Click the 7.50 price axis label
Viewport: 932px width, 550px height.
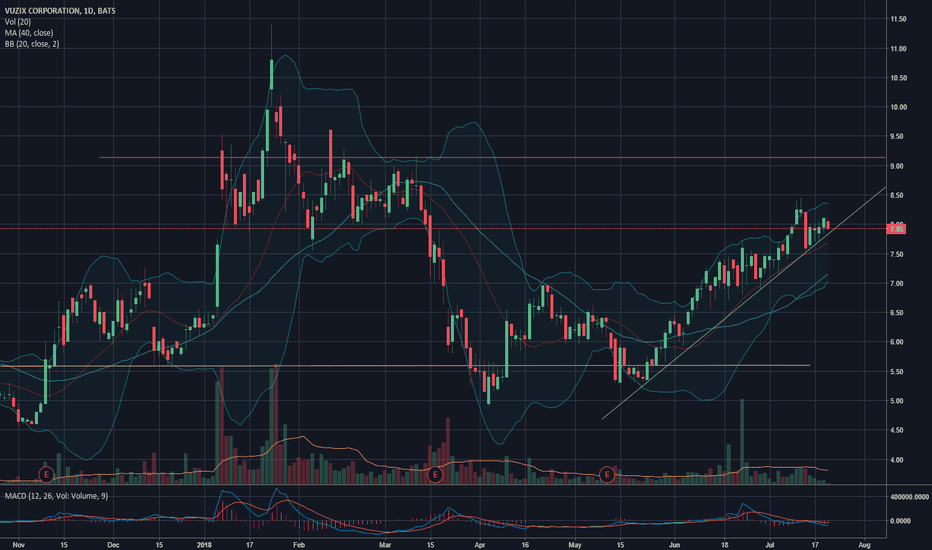coord(896,254)
